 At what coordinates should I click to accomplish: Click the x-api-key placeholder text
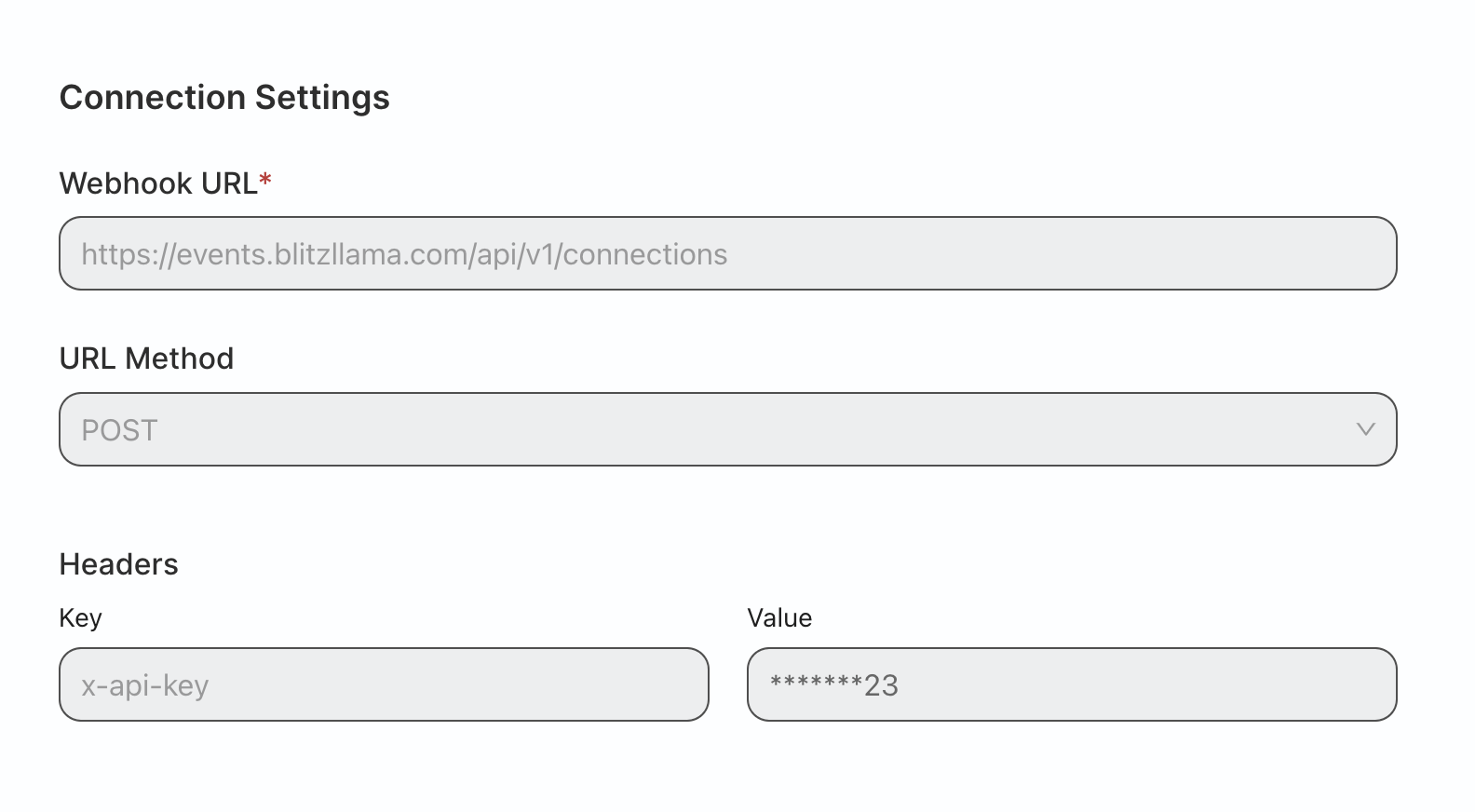coord(144,685)
